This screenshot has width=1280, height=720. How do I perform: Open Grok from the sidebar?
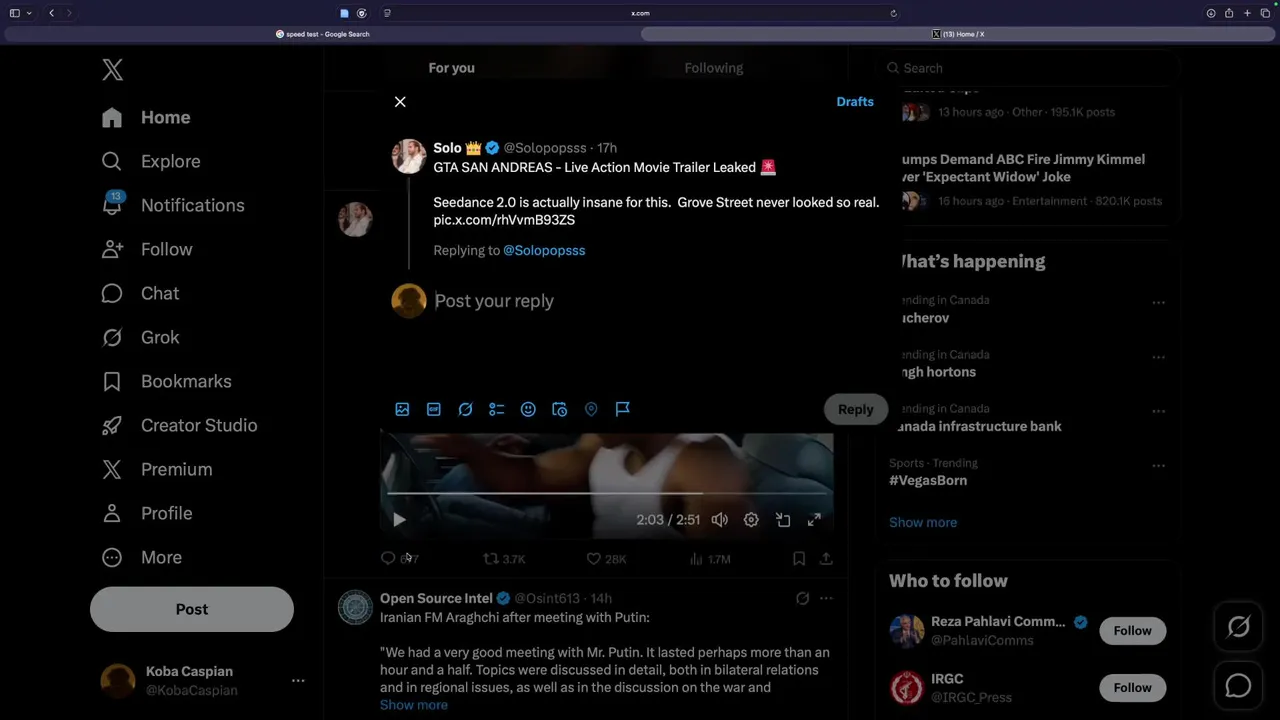pos(140,337)
